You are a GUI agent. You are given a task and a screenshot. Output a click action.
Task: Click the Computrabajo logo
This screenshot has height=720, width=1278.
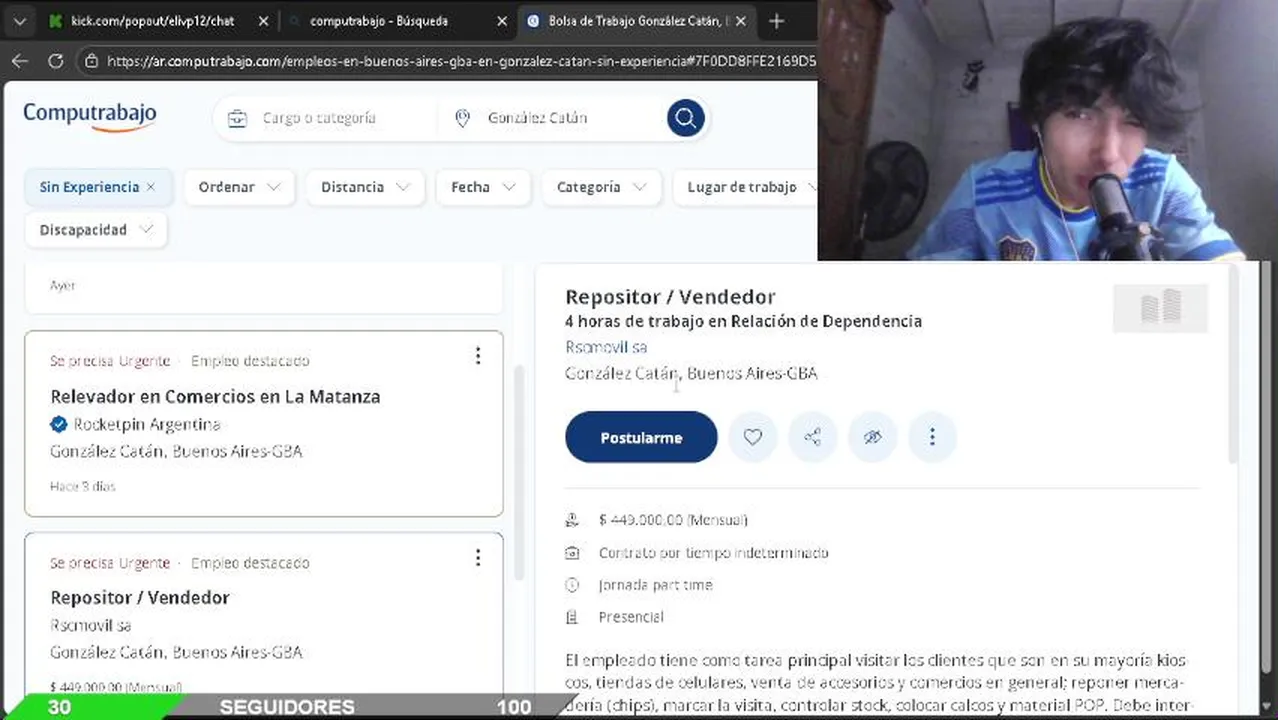coord(90,116)
